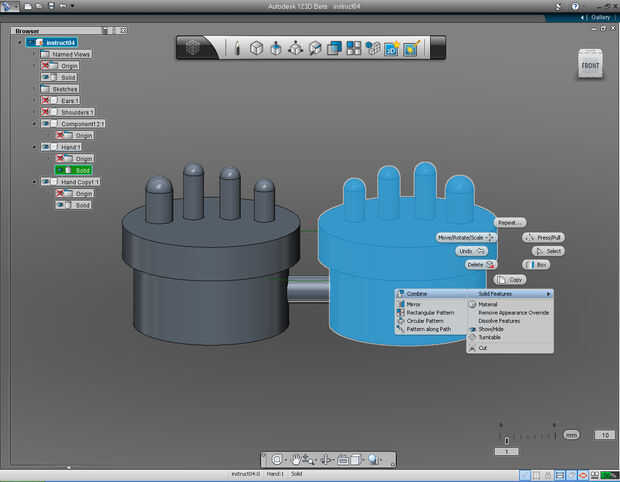This screenshot has width=620, height=482.
Task: Select Move/Rotate/Scale in the marking menu
Action: pyautogui.click(x=466, y=237)
